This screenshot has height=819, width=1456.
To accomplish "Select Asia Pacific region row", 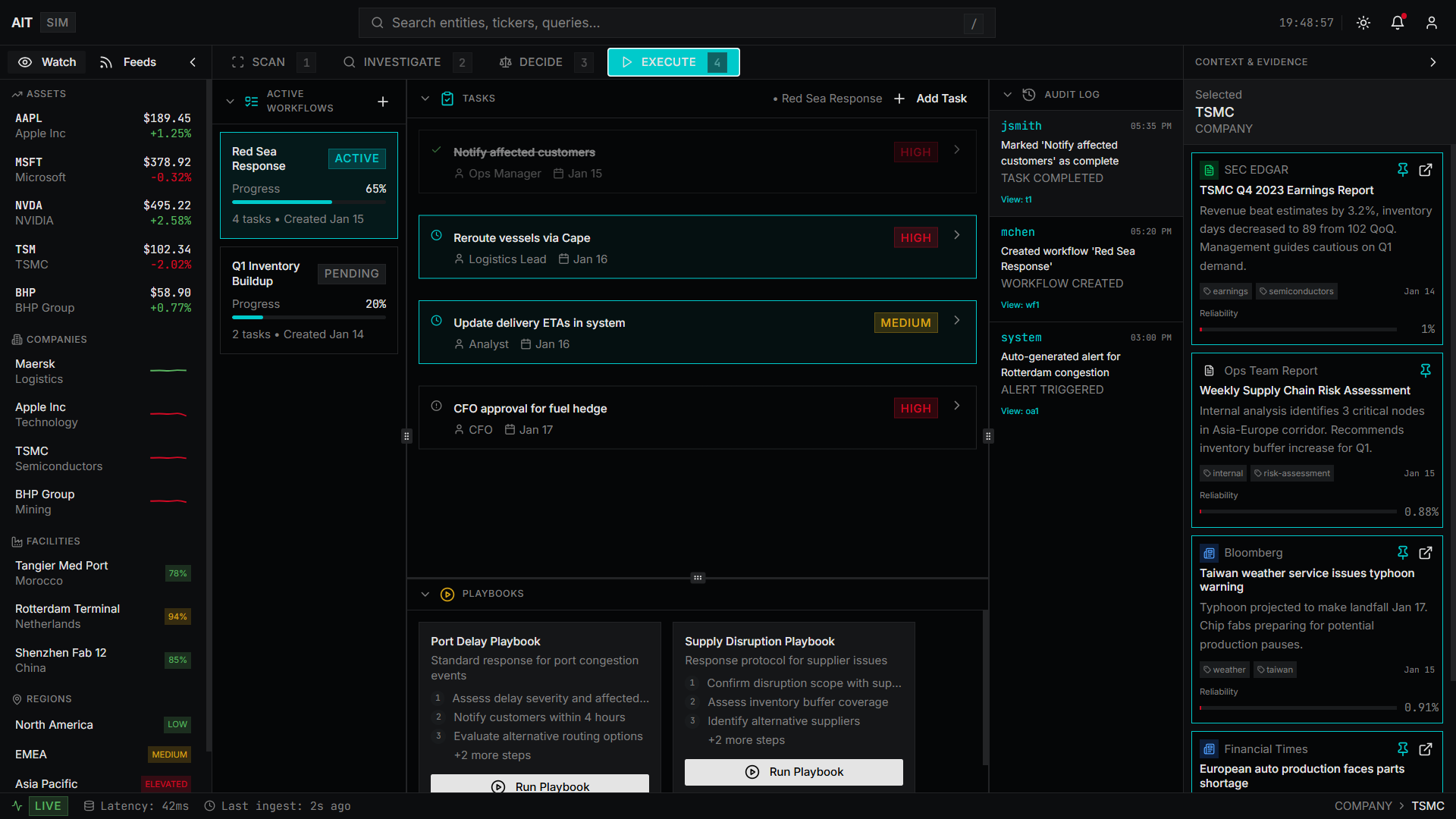I will [103, 784].
